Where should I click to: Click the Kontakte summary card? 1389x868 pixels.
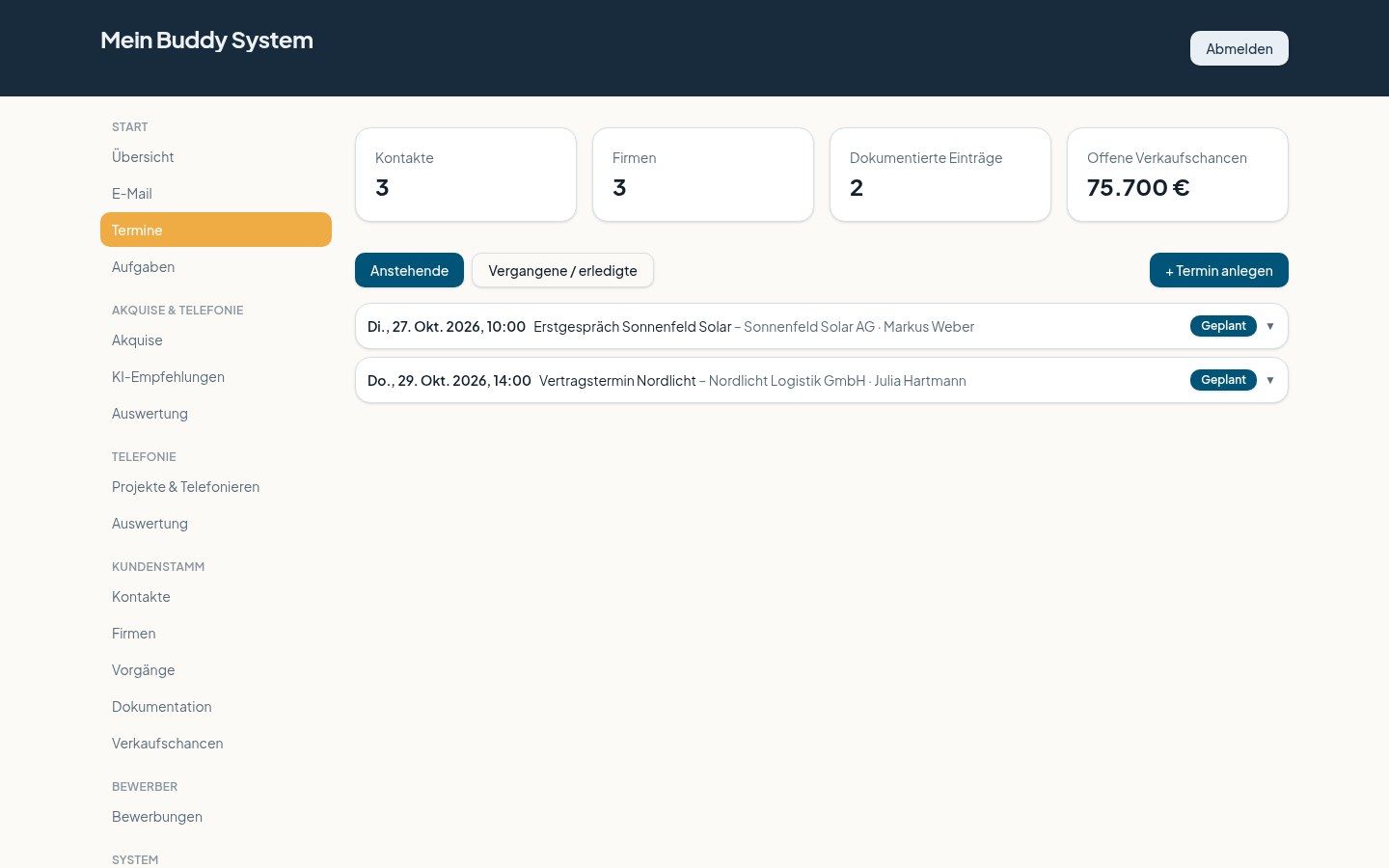466,175
